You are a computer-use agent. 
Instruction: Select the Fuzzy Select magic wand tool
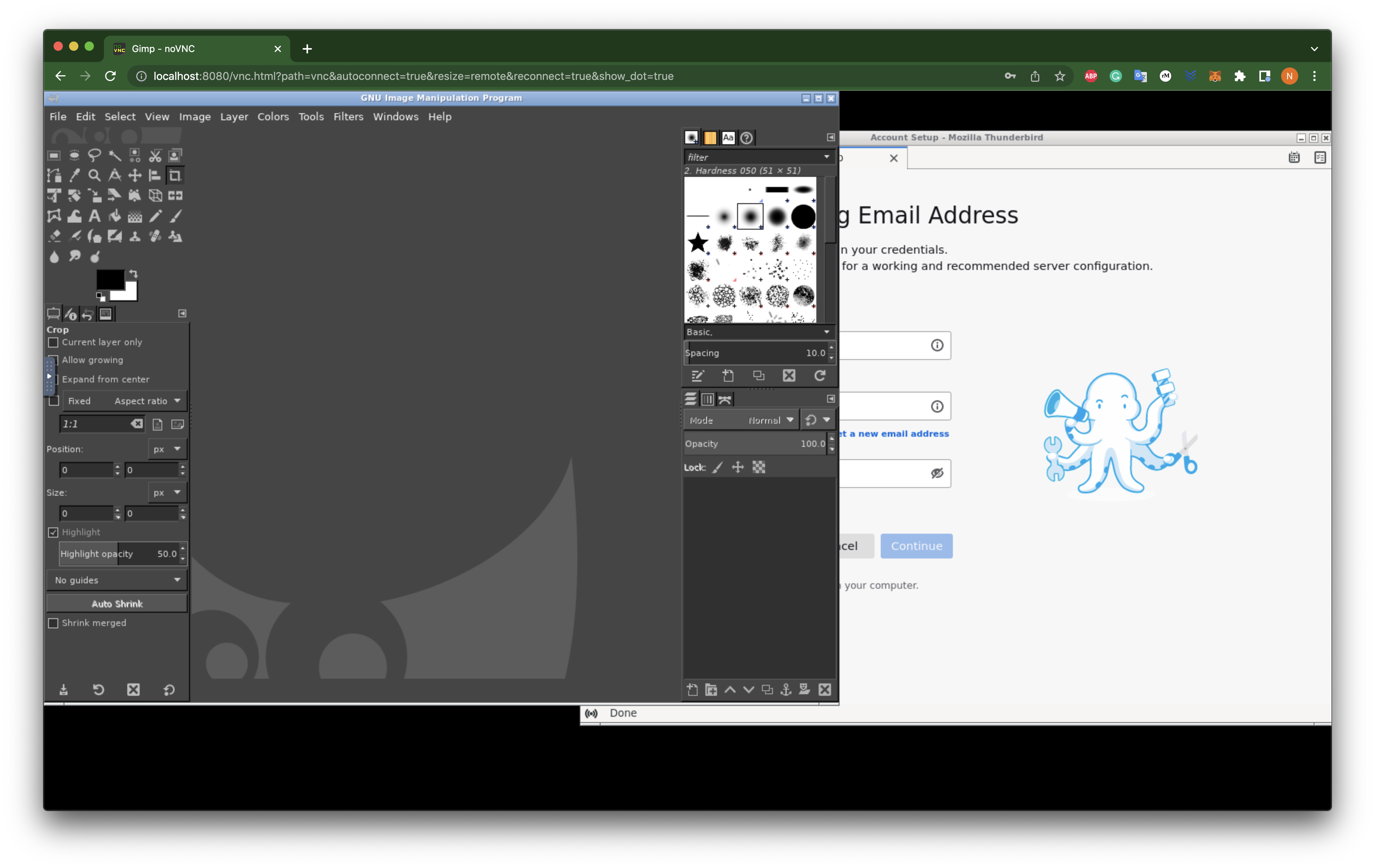[115, 155]
